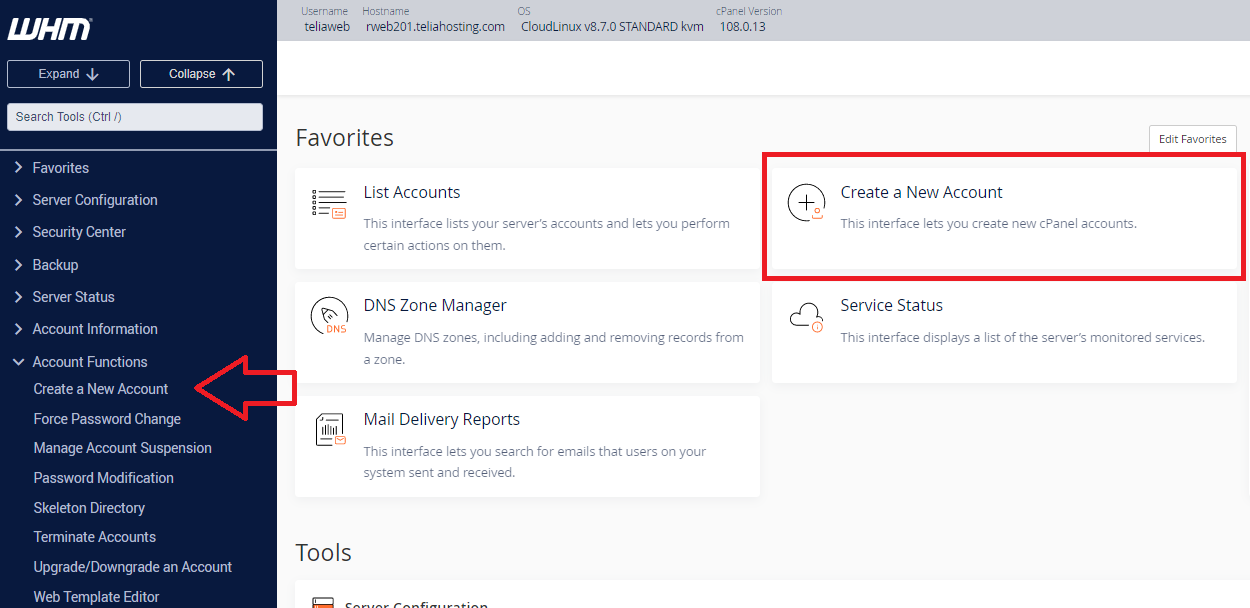The image size is (1250, 608).
Task: Click the DNS Zone Manager icon
Action: coord(329,316)
